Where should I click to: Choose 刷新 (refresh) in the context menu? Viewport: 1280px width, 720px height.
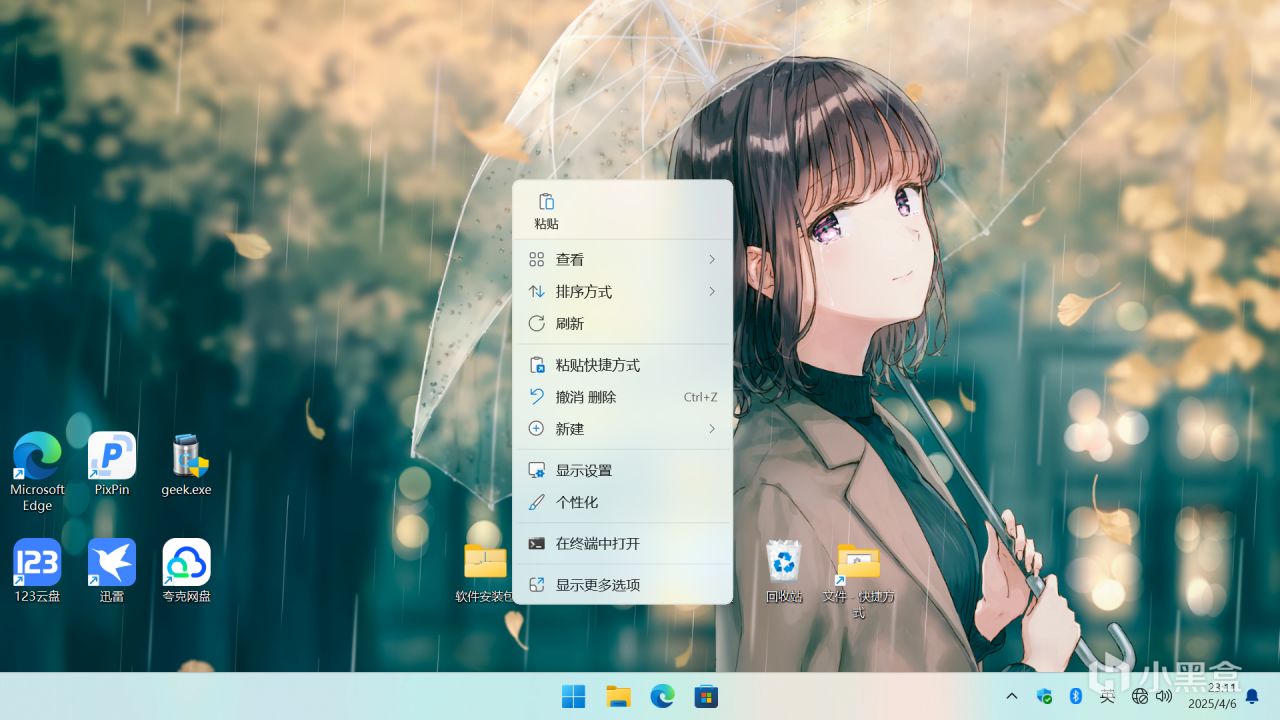[x=622, y=324]
